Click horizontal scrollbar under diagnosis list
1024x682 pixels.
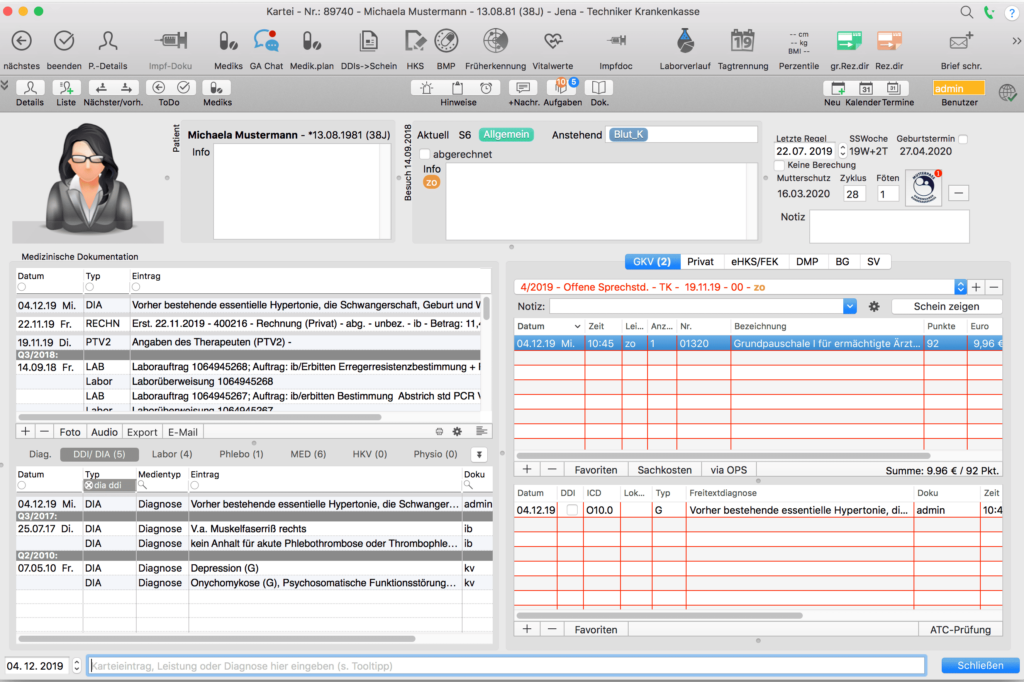click(216, 639)
